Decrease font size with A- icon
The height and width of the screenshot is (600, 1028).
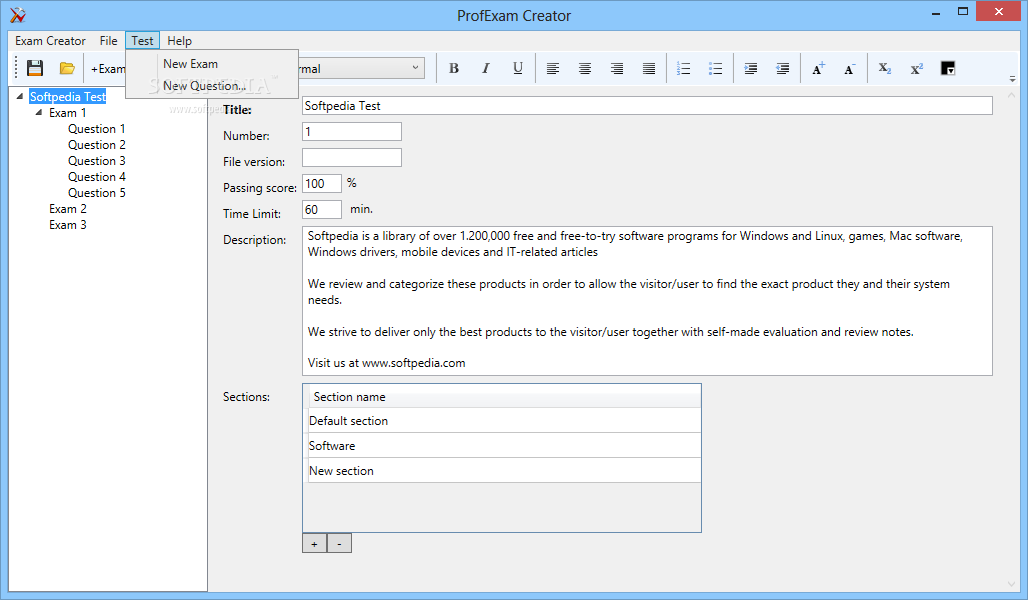(850, 68)
